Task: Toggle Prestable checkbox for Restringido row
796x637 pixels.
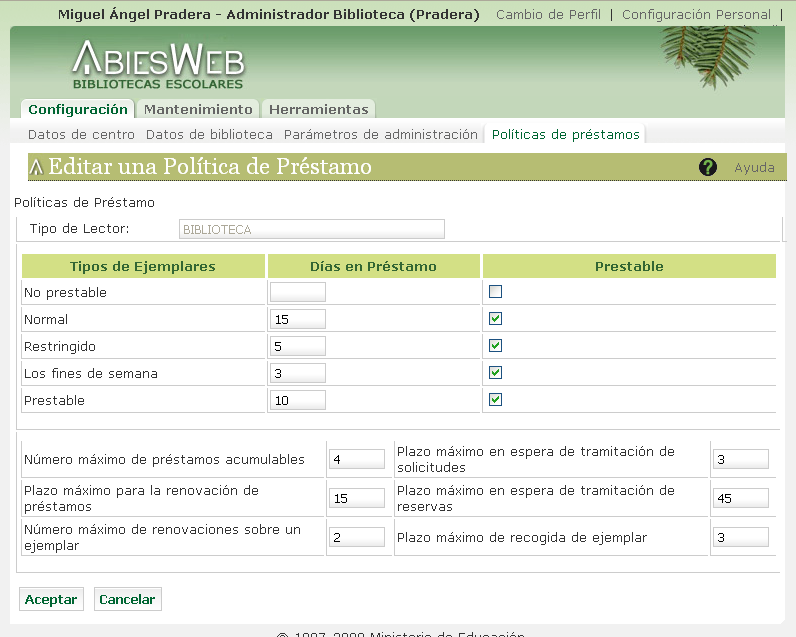Action: coord(495,346)
